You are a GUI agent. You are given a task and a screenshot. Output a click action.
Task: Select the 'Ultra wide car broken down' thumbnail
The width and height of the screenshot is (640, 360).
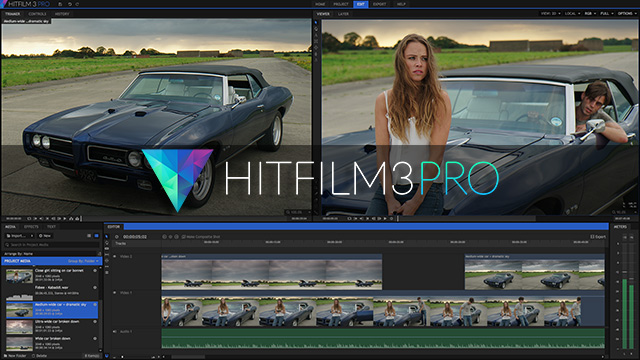pyautogui.click(x=19, y=327)
